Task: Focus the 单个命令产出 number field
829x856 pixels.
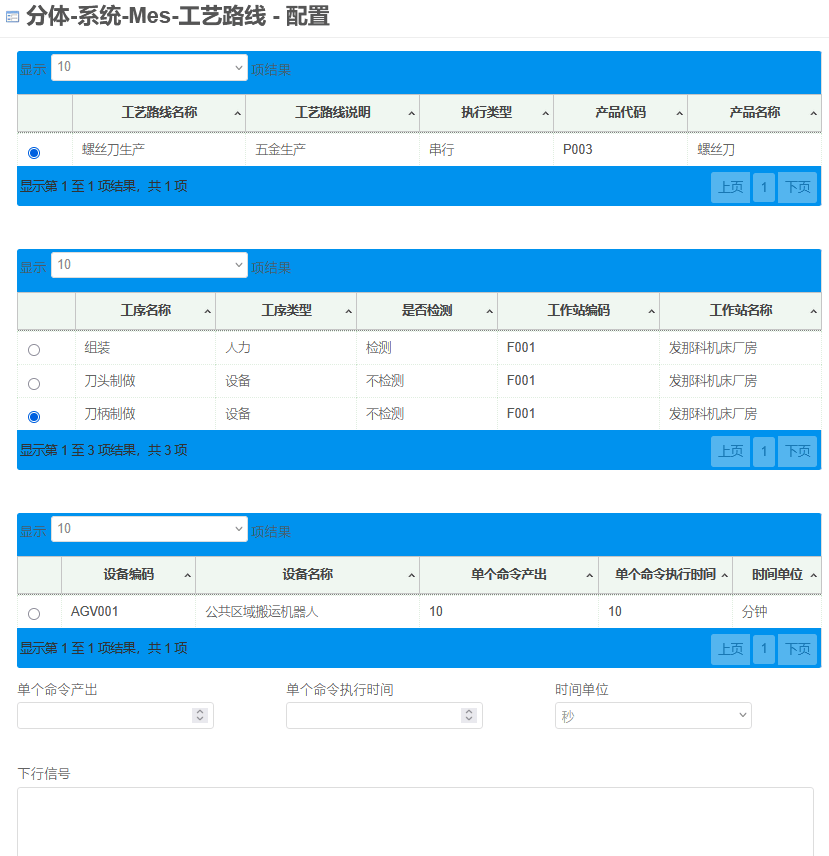Action: (x=115, y=716)
